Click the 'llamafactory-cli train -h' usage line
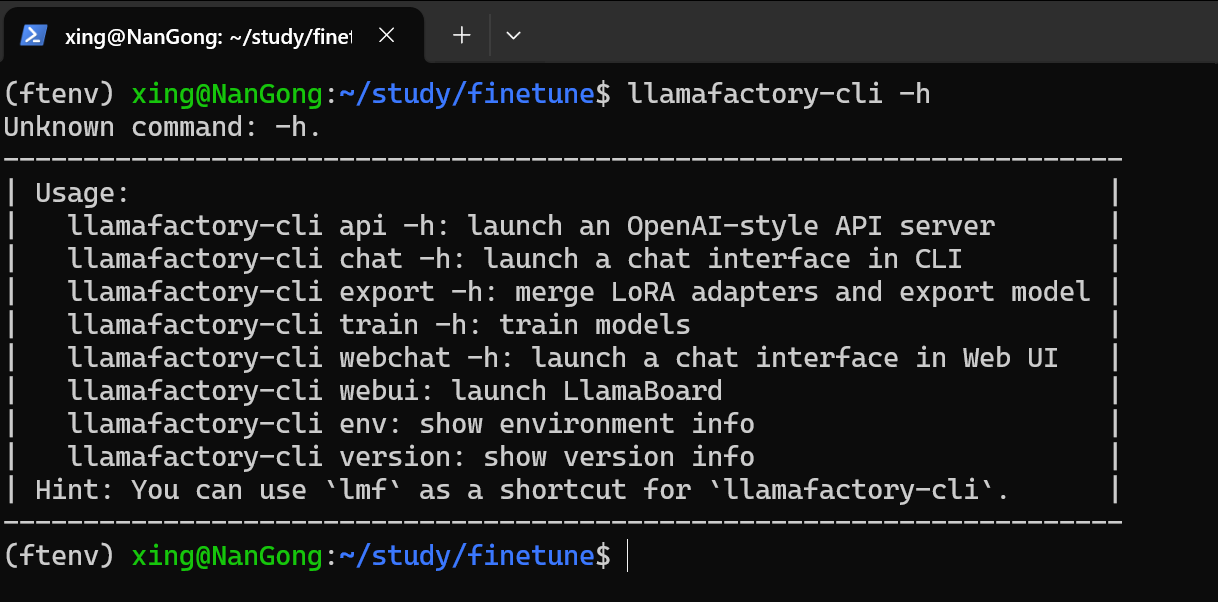The width and height of the screenshot is (1218, 602). [379, 325]
